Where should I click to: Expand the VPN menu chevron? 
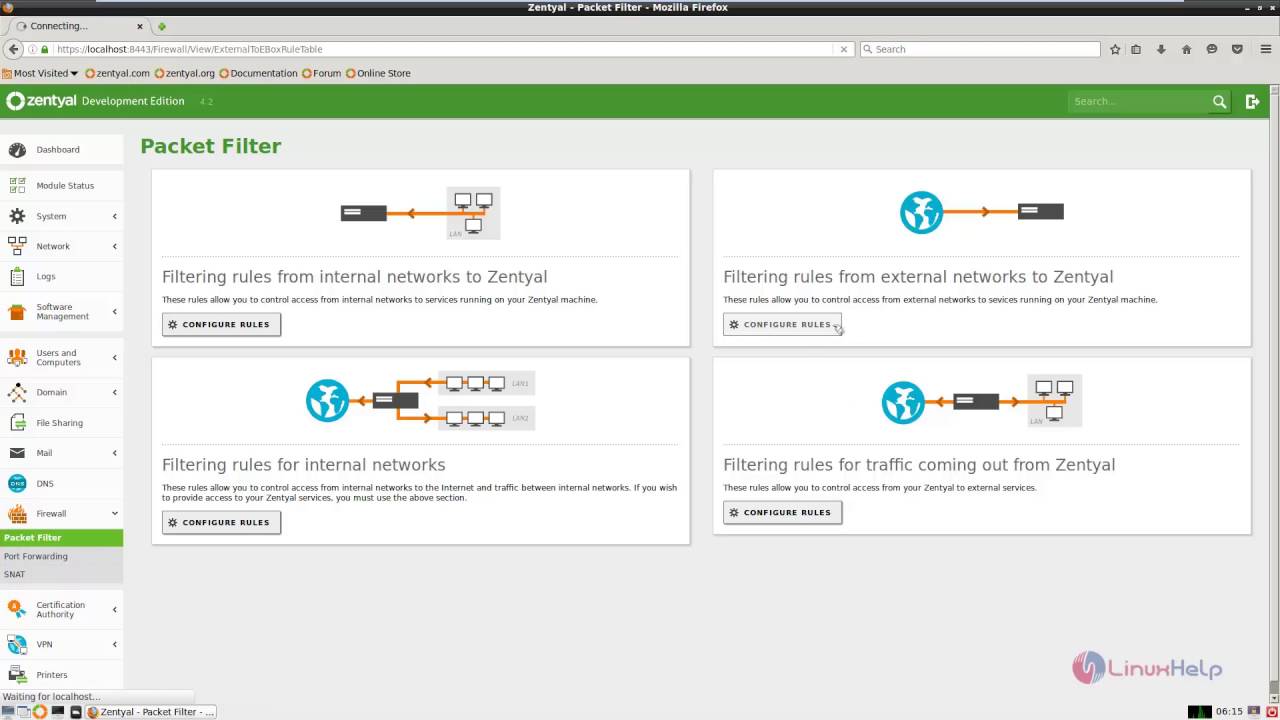click(114, 645)
